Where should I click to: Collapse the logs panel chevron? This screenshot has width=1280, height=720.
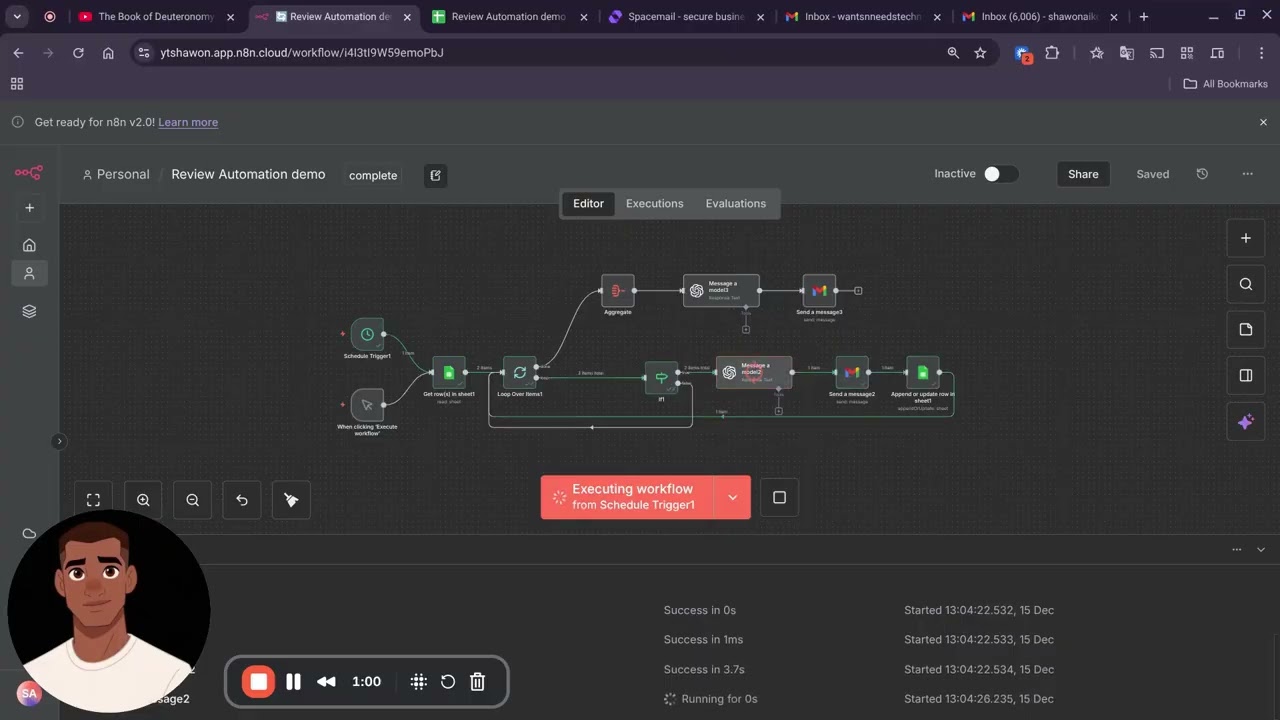(x=1260, y=550)
